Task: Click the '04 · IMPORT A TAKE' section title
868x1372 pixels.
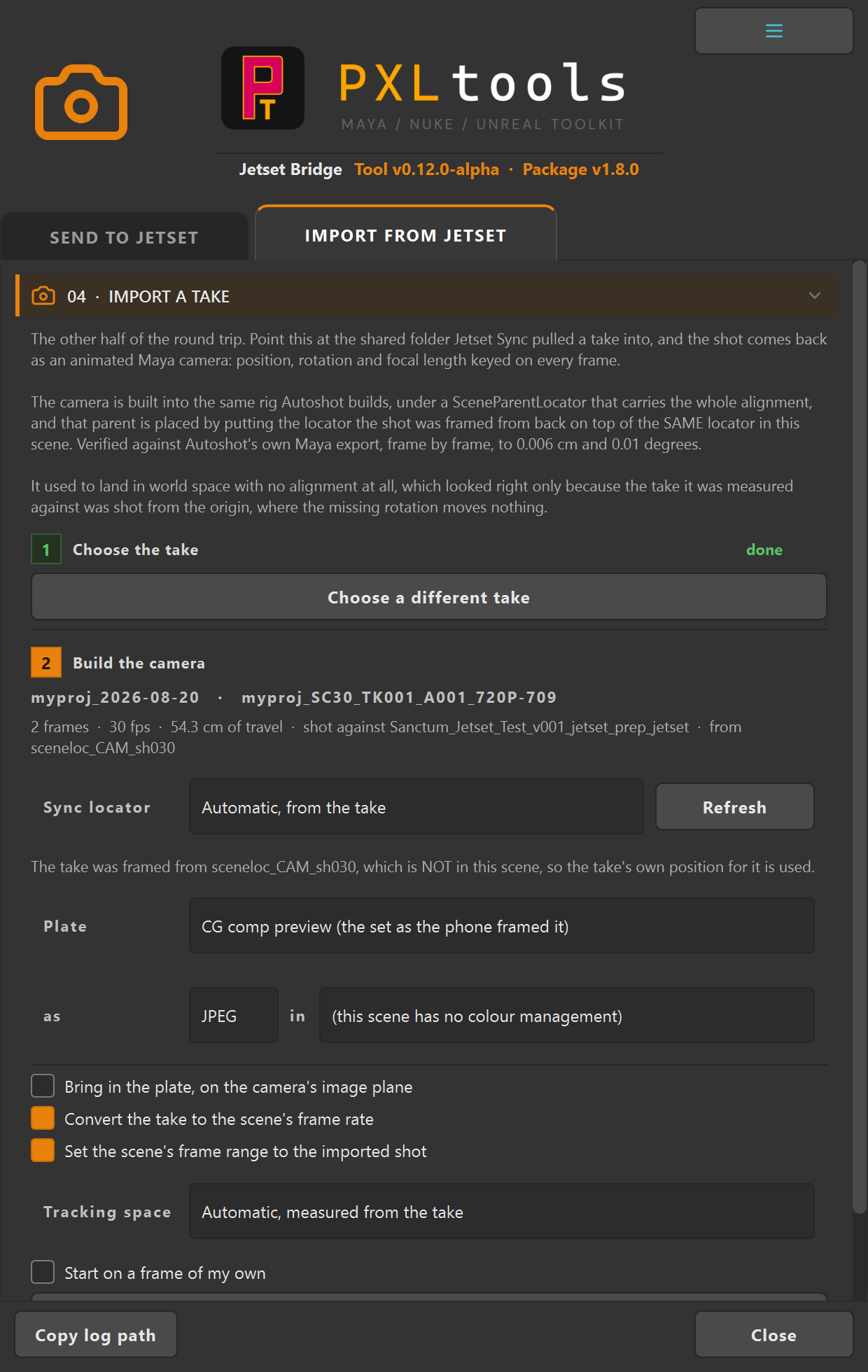Action: tap(148, 296)
